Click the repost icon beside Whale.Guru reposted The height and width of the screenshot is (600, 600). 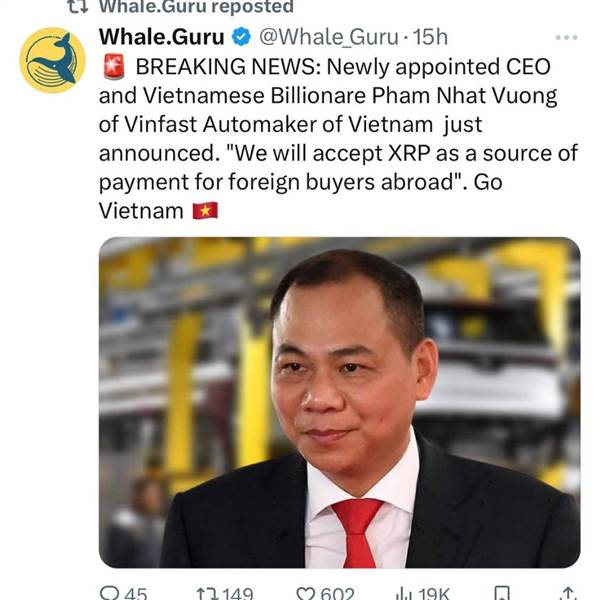pos(78,7)
